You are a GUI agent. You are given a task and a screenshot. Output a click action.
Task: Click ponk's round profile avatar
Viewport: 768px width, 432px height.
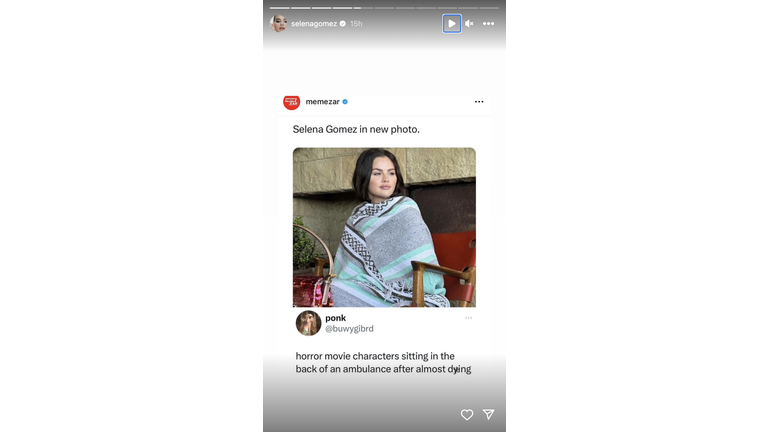pos(308,323)
